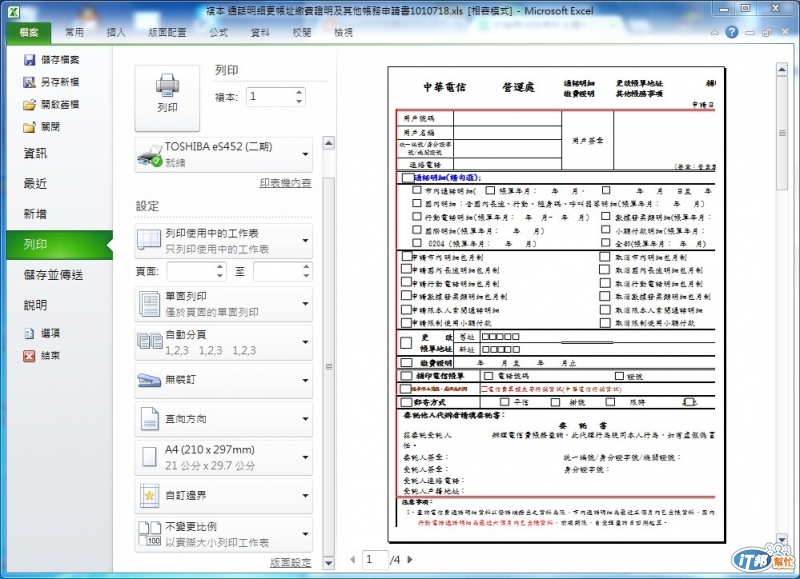Image resolution: width=800 pixels, height=579 pixels.
Task: Click the pages (頁面) from field
Action: 191,271
